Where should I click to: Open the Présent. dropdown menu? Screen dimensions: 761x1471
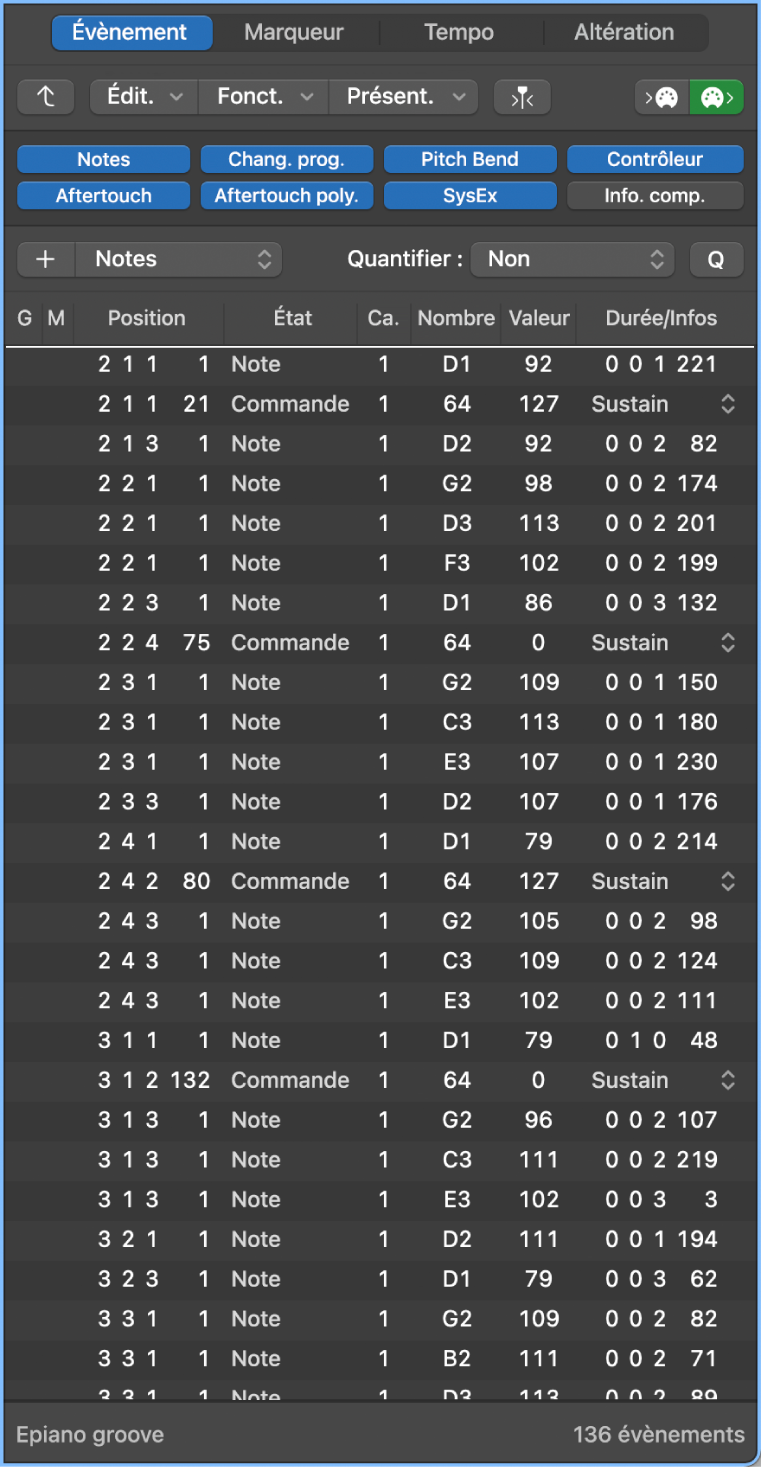coord(405,97)
